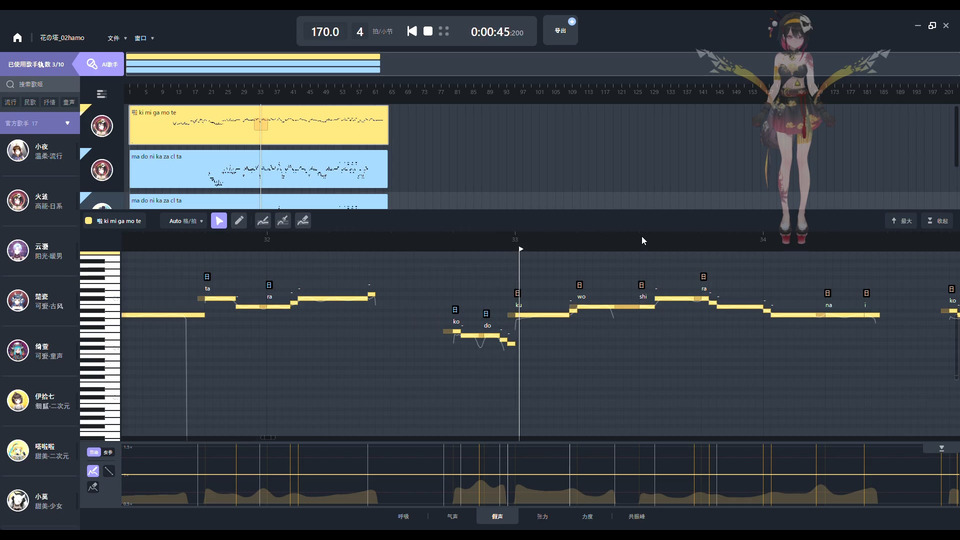Click the singer avatar on the second blue track
Viewport: 960px width, 540px height.
(x=102, y=170)
